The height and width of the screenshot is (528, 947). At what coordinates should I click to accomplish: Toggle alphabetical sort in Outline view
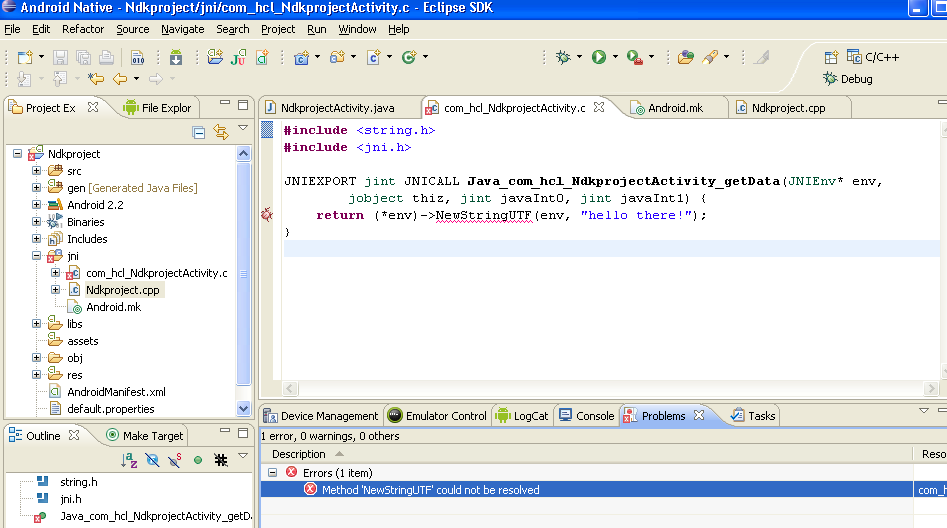pos(129,460)
